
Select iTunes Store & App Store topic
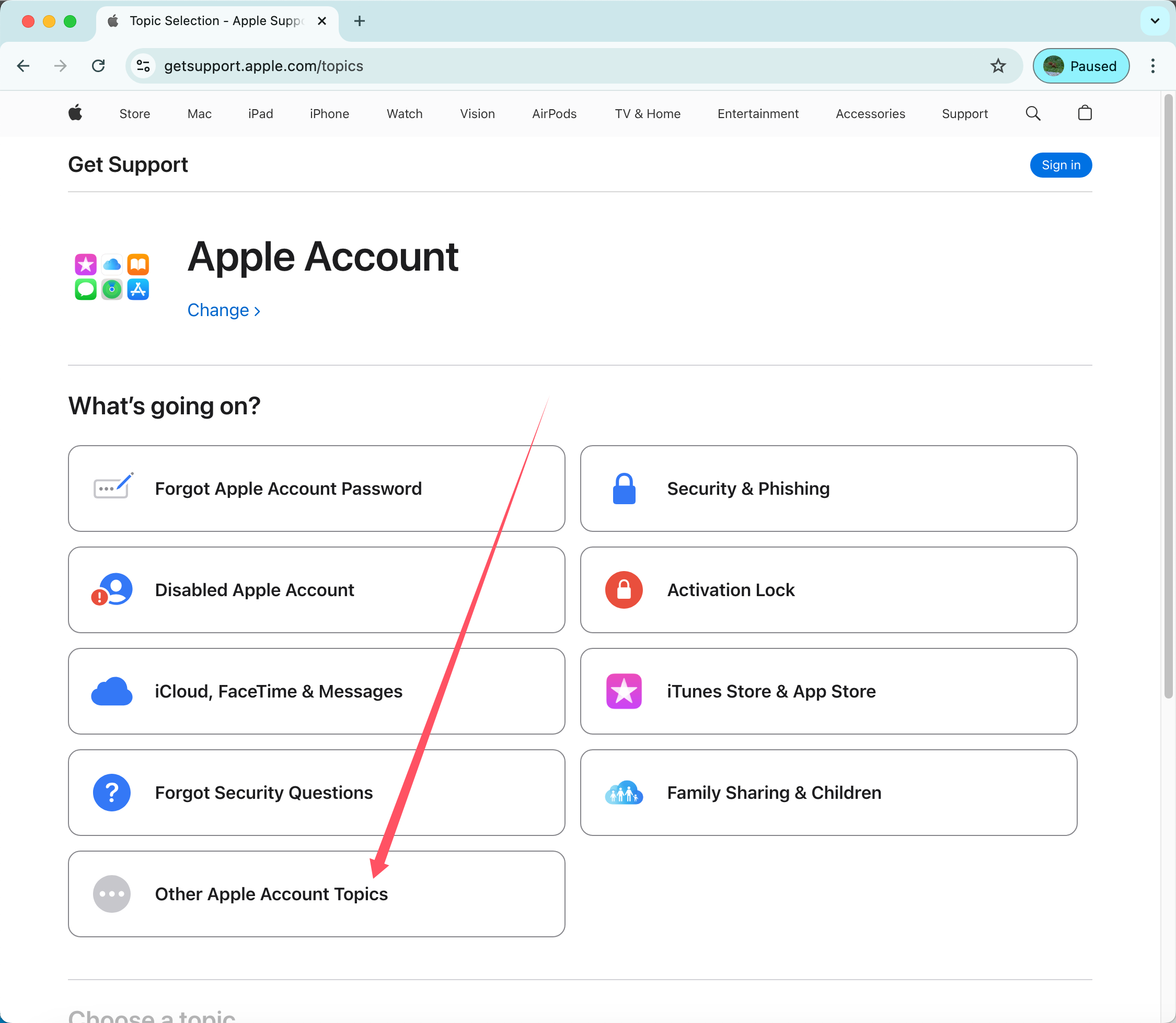pos(829,691)
